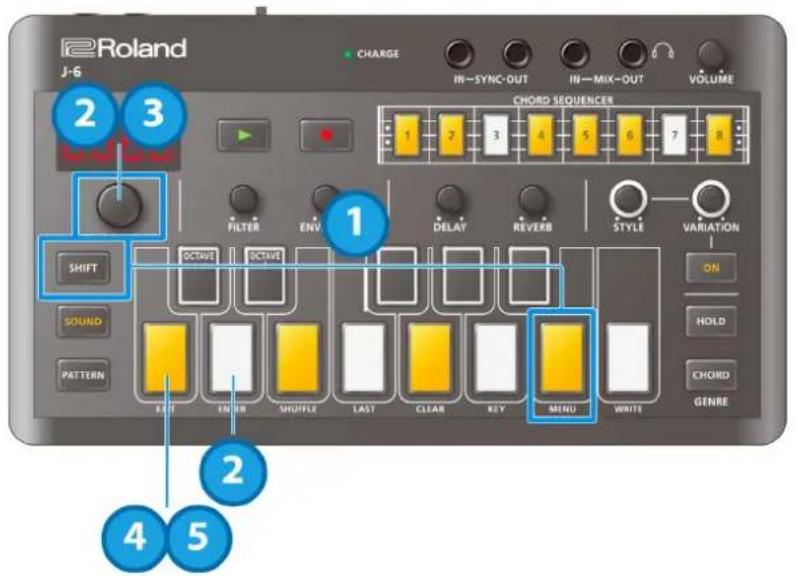Click the large value knob below display

120,205
